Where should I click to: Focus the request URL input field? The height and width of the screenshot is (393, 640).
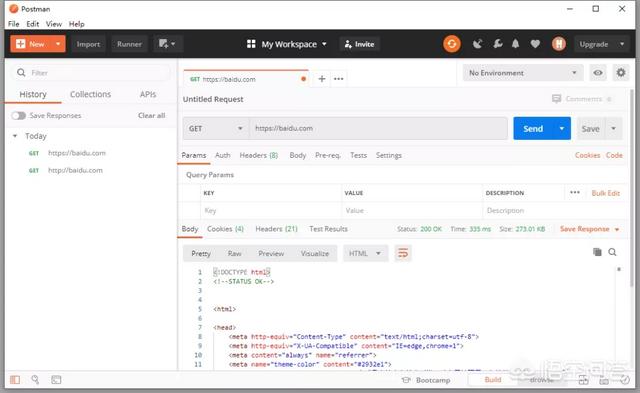[379, 129]
